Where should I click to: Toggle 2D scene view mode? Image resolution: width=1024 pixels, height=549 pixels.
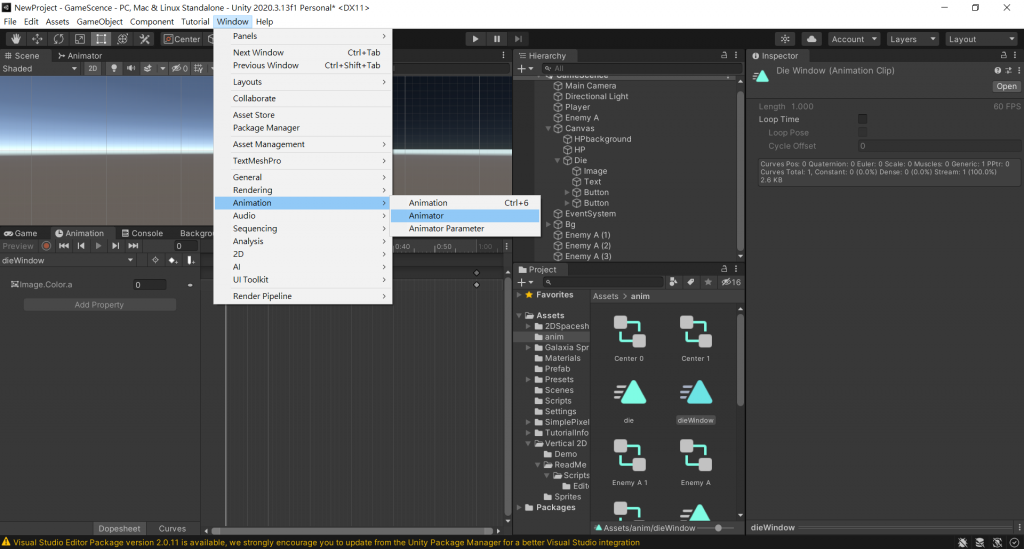click(x=93, y=69)
